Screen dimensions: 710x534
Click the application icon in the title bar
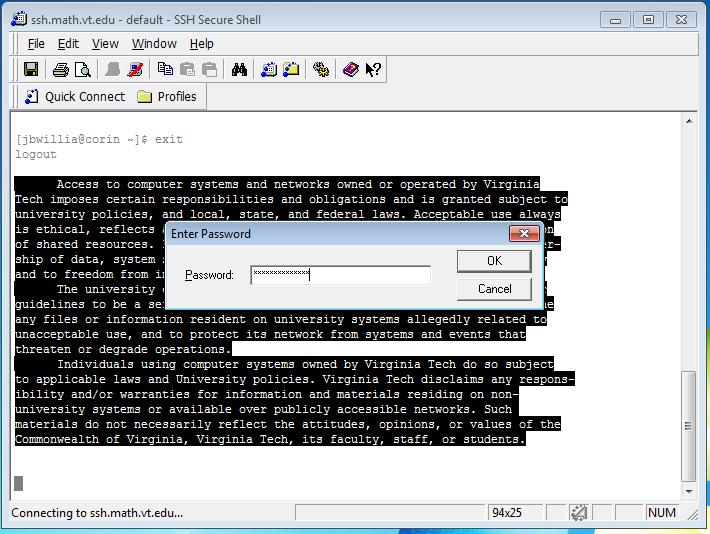click(x=19, y=19)
